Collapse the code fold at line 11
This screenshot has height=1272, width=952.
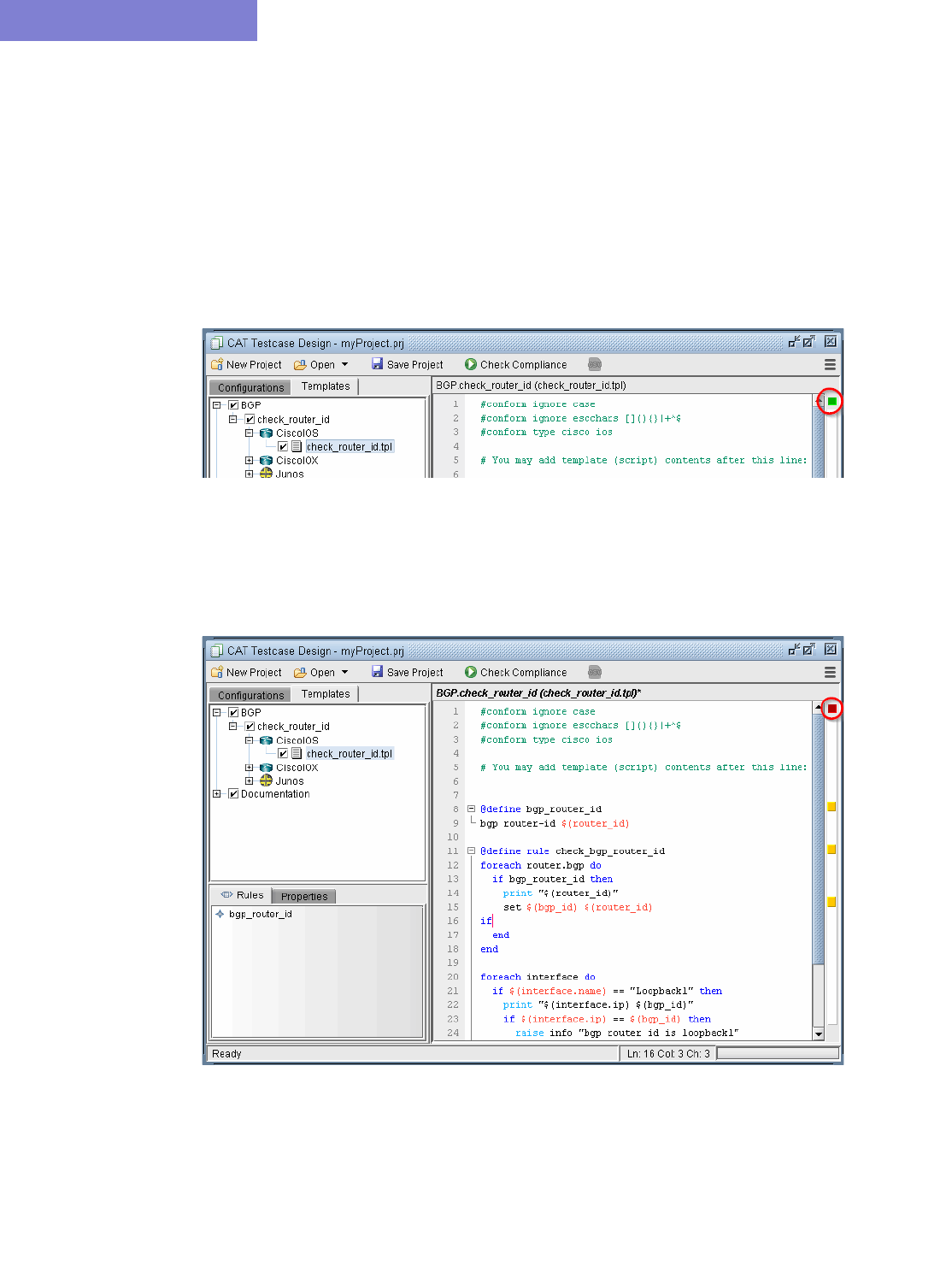coord(471,851)
